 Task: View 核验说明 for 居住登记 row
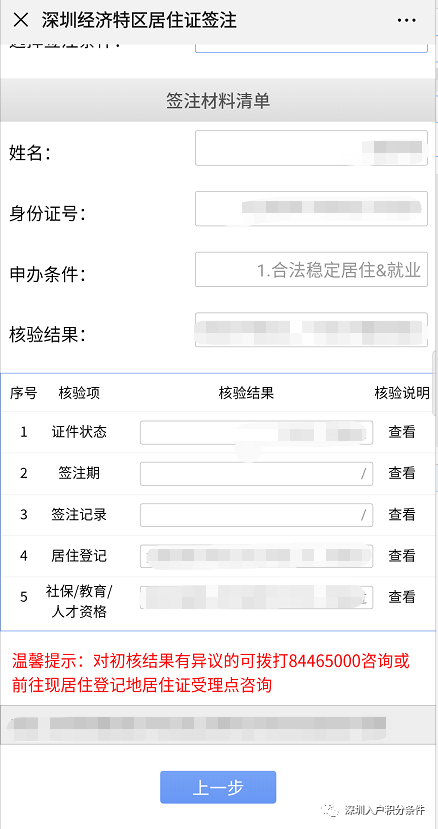pos(402,556)
